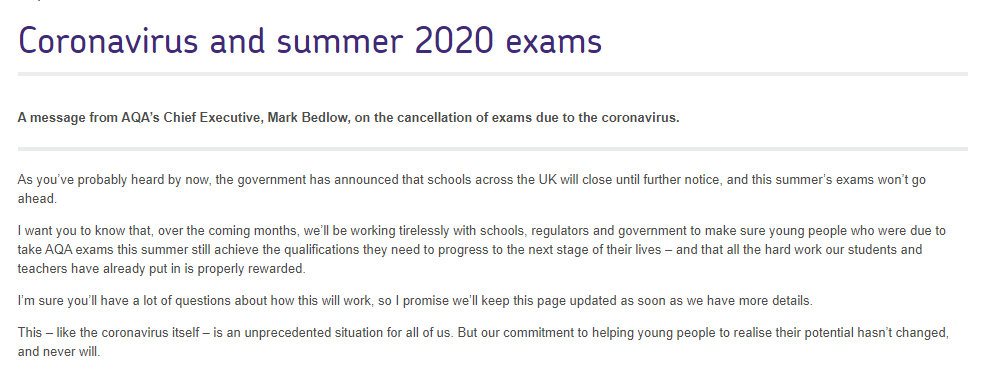Click the line 'teachers have already put in'
1005x387 pixels.
coord(162,269)
